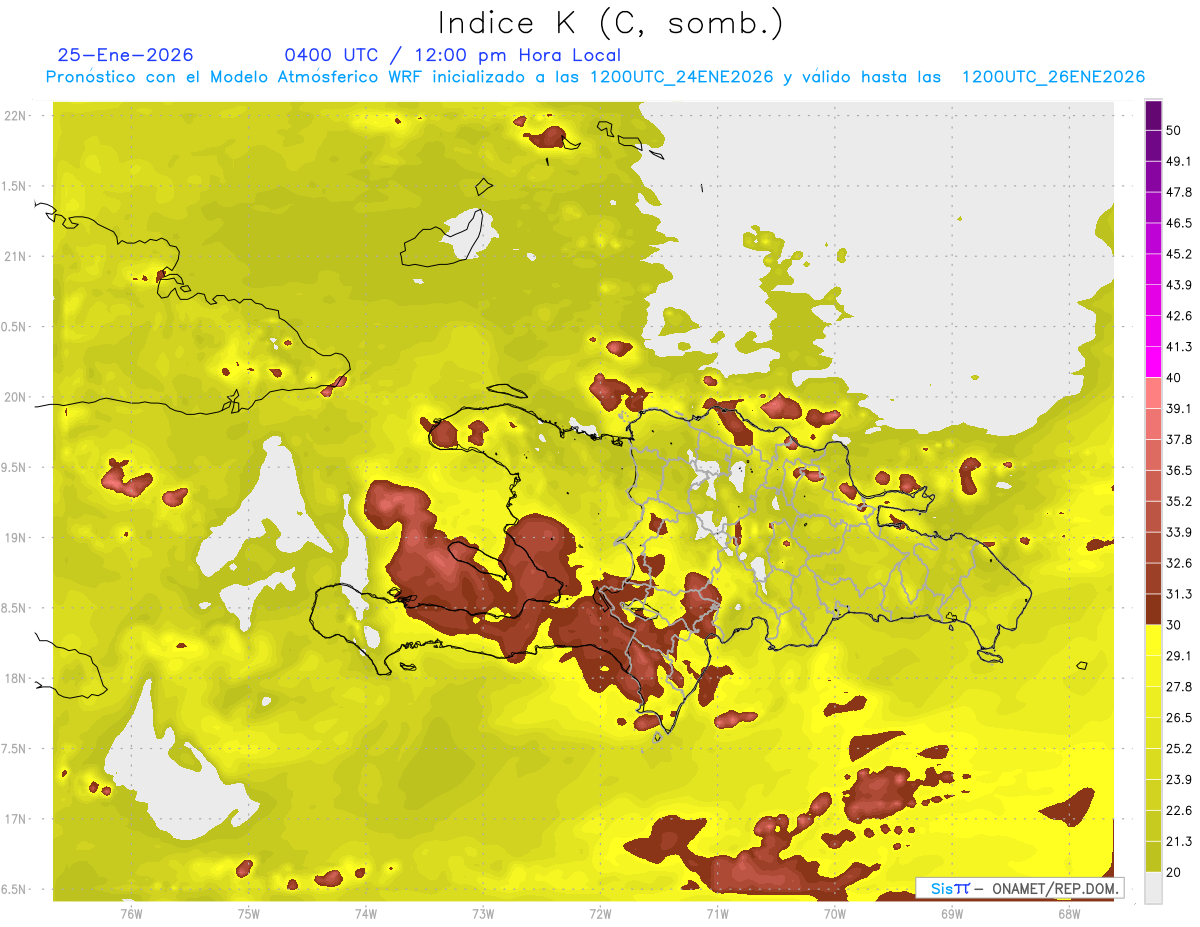This screenshot has height=927, width=1200.
Task: Click the colorbar value '43.9'
Action: tap(1178, 285)
